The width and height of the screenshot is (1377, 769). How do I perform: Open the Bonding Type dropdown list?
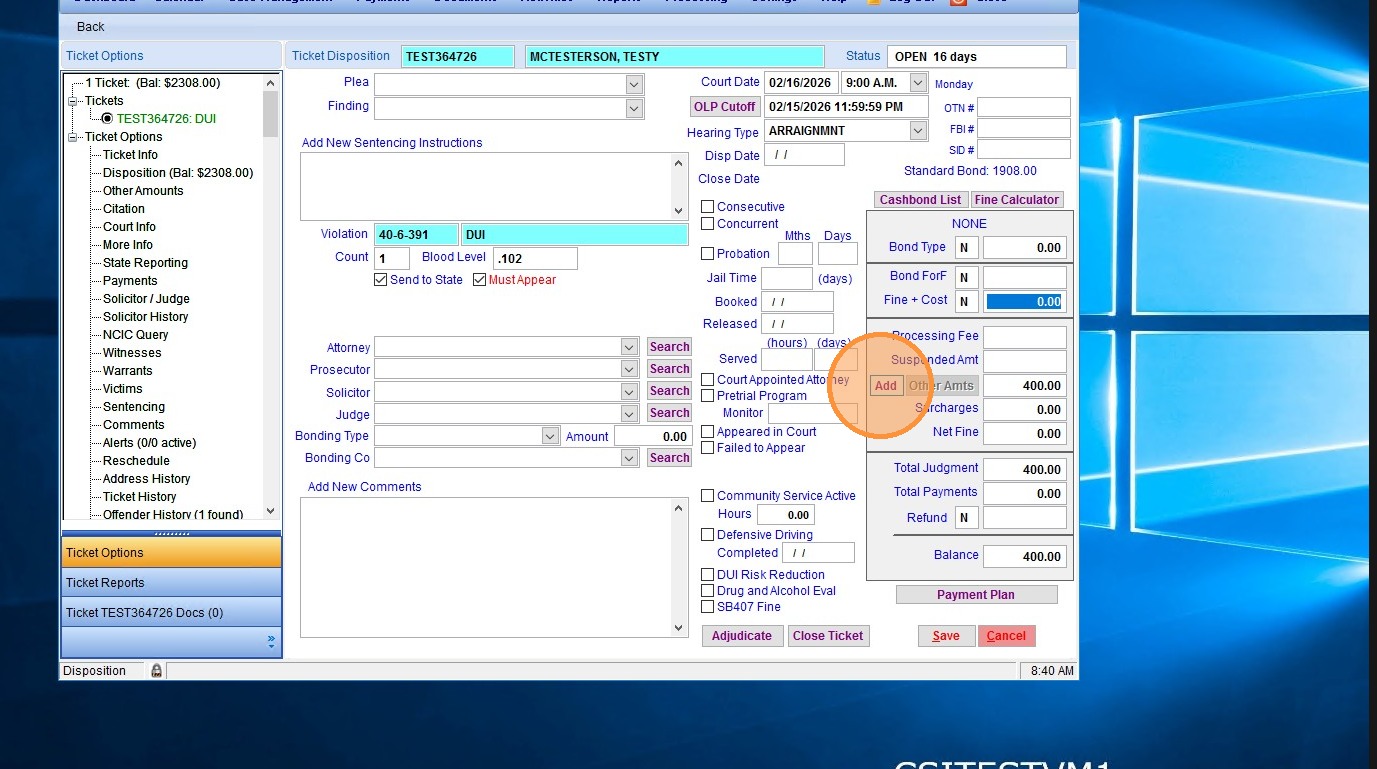(550, 436)
